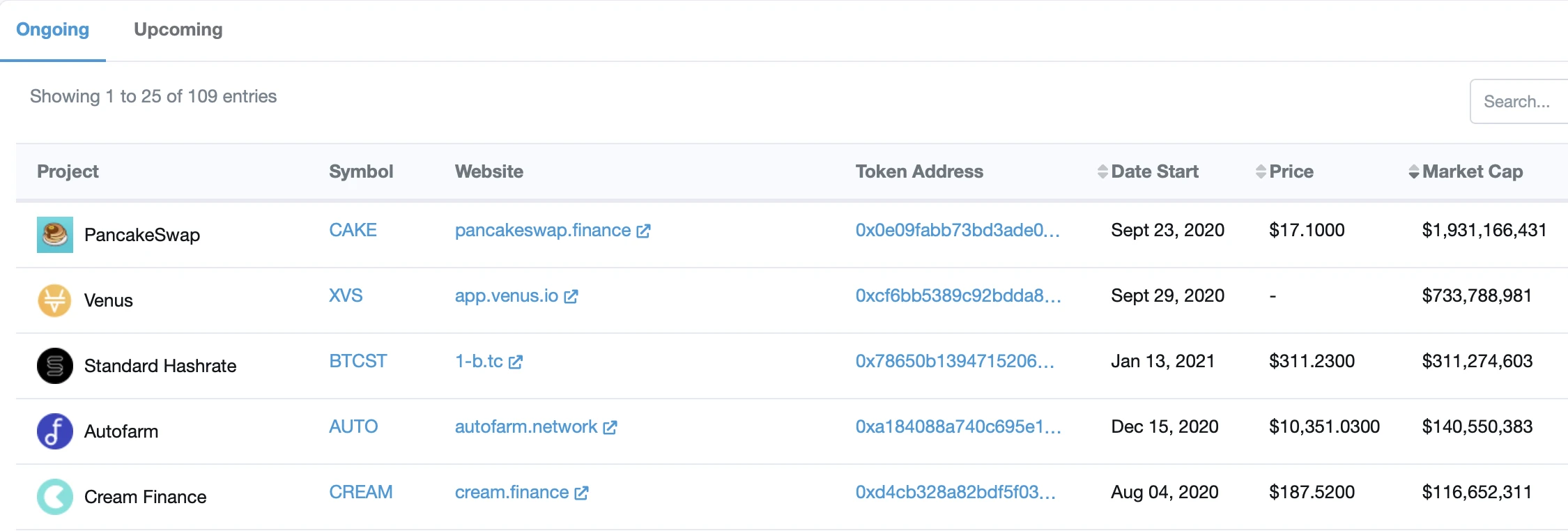Visit autofarm.network website link

(x=526, y=426)
